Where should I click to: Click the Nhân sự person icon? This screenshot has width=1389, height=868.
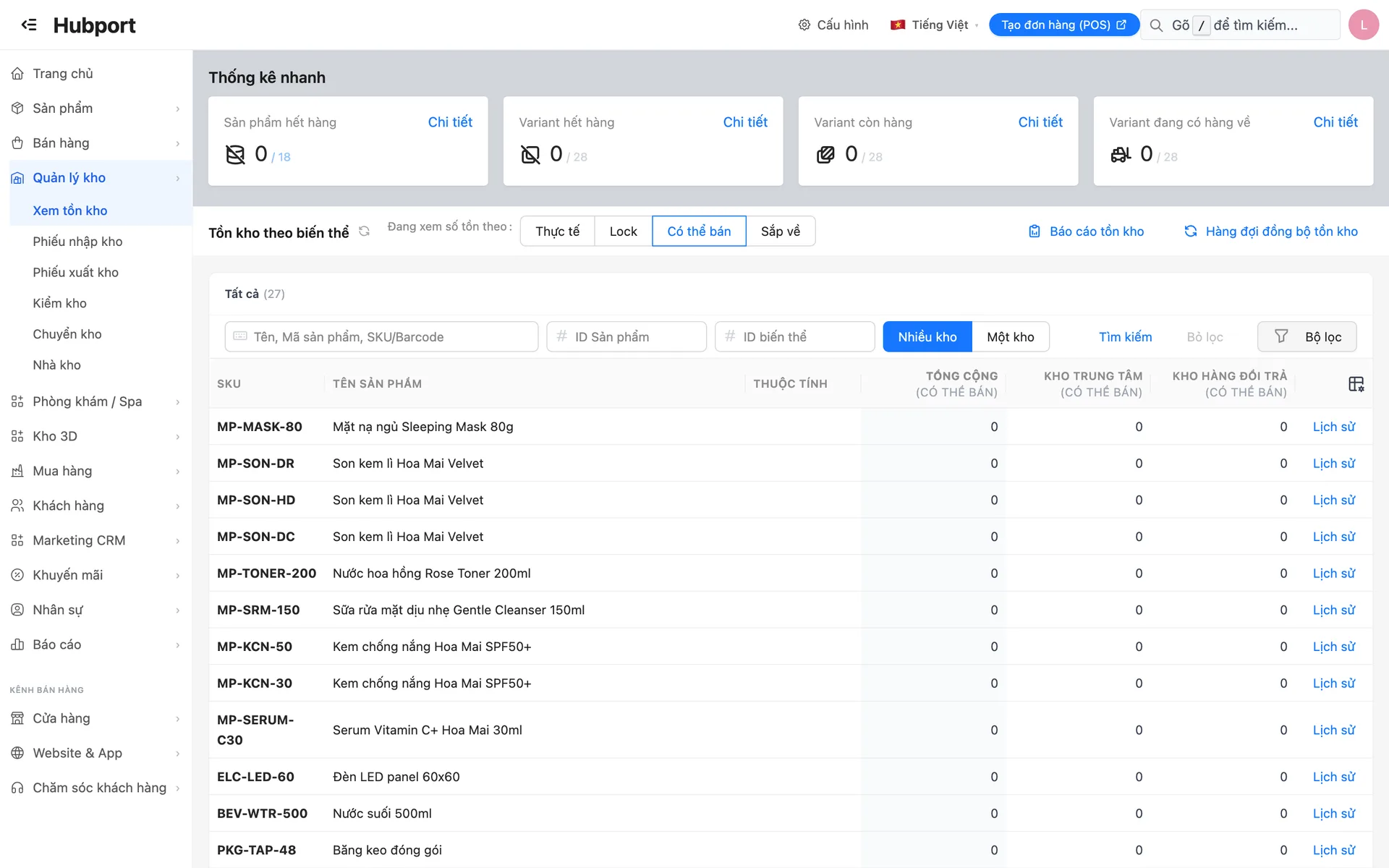coord(17,610)
